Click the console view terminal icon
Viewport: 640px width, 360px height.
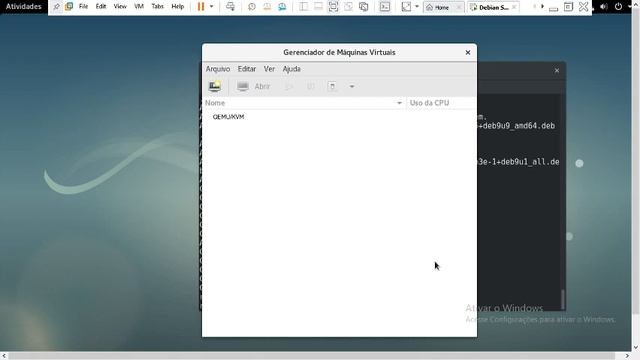[384, 7]
